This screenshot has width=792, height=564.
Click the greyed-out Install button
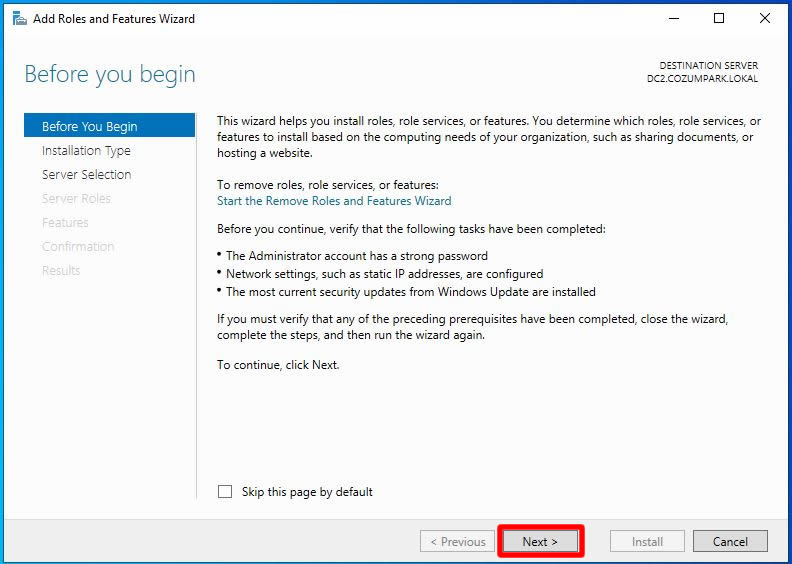[647, 541]
